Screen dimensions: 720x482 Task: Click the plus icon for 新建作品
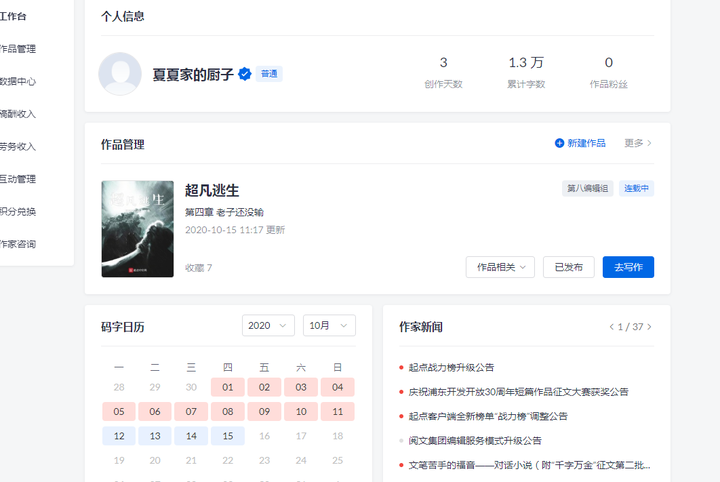coord(559,143)
